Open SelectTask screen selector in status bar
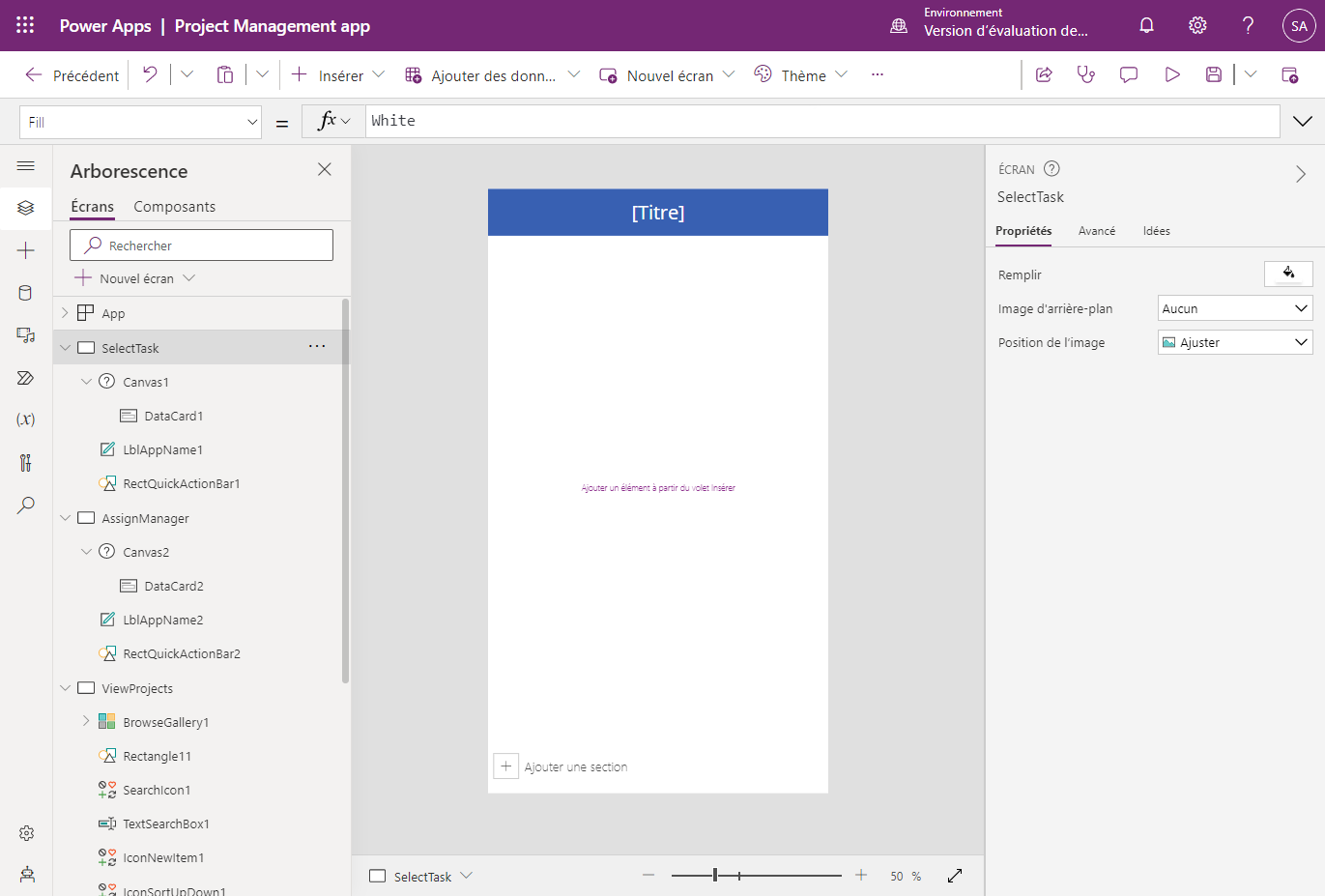The width and height of the screenshot is (1325, 896). click(422, 877)
